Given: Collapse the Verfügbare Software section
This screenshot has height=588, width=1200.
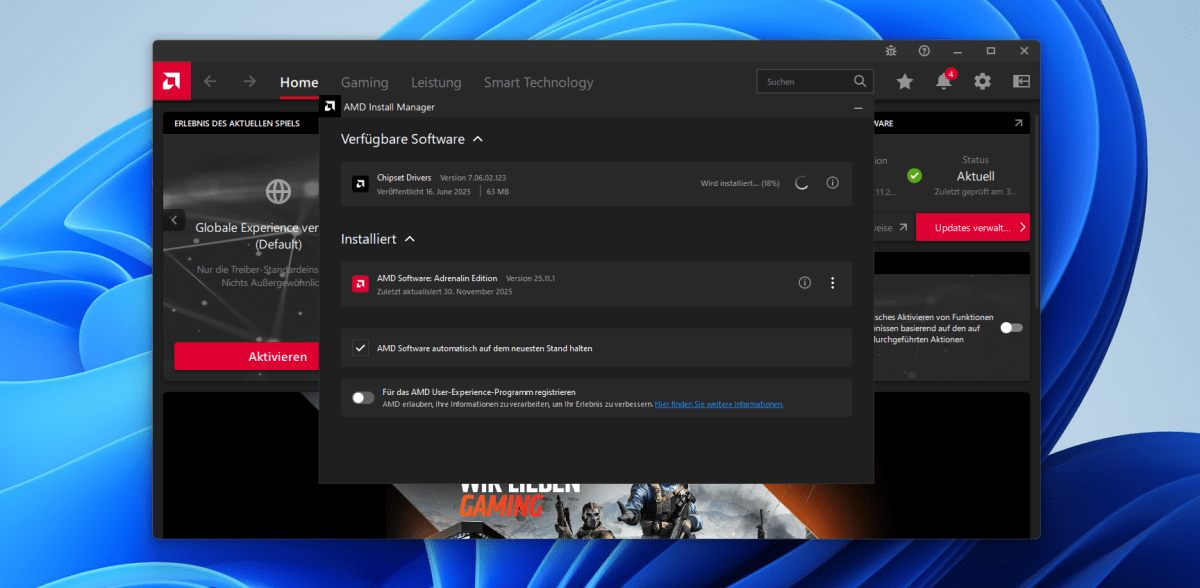Looking at the screenshot, I should 477,139.
